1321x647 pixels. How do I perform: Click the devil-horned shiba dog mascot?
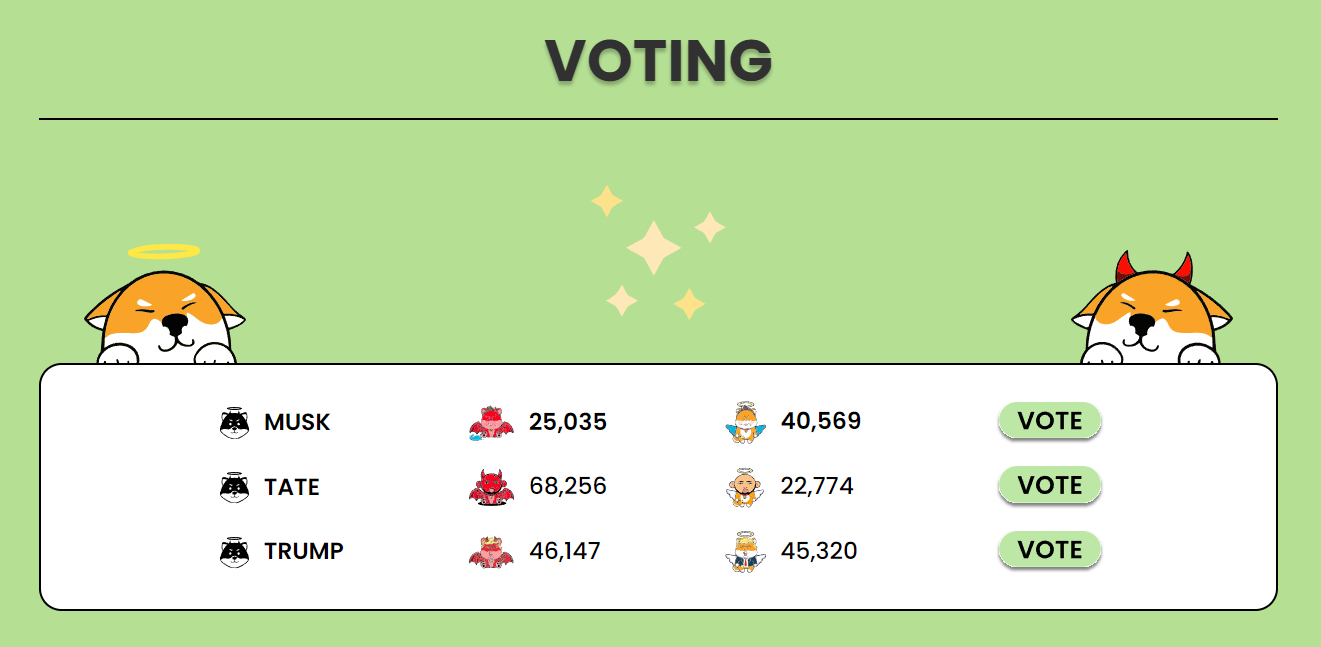1152,309
